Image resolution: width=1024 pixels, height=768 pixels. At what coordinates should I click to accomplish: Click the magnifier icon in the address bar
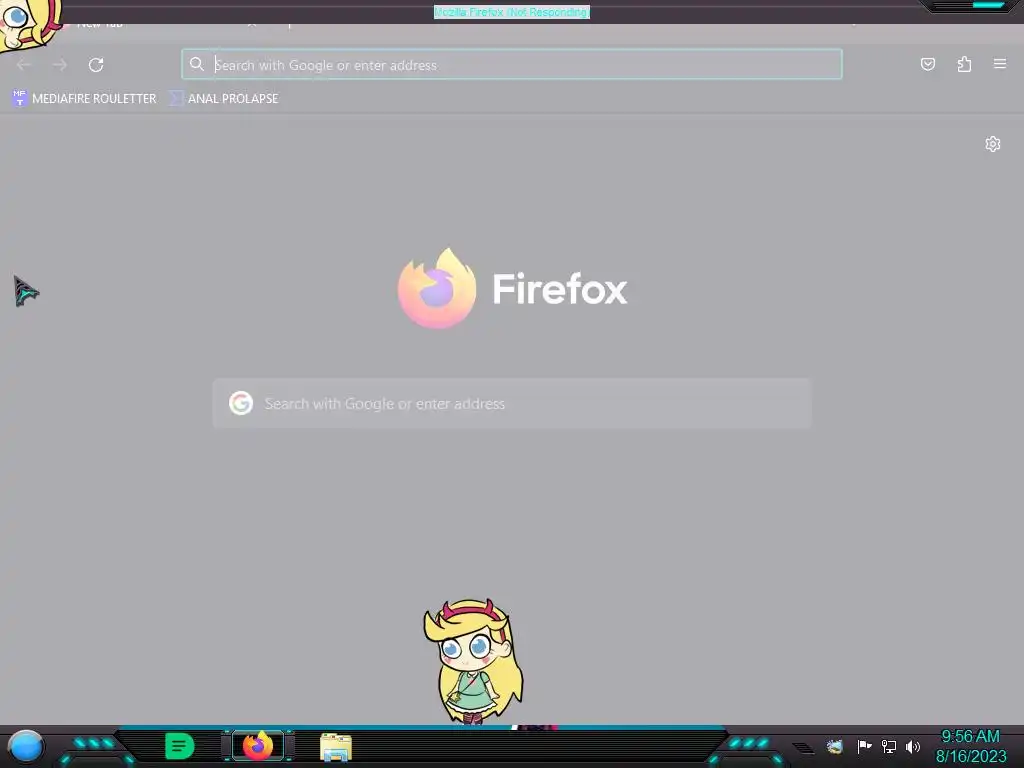pos(197,64)
